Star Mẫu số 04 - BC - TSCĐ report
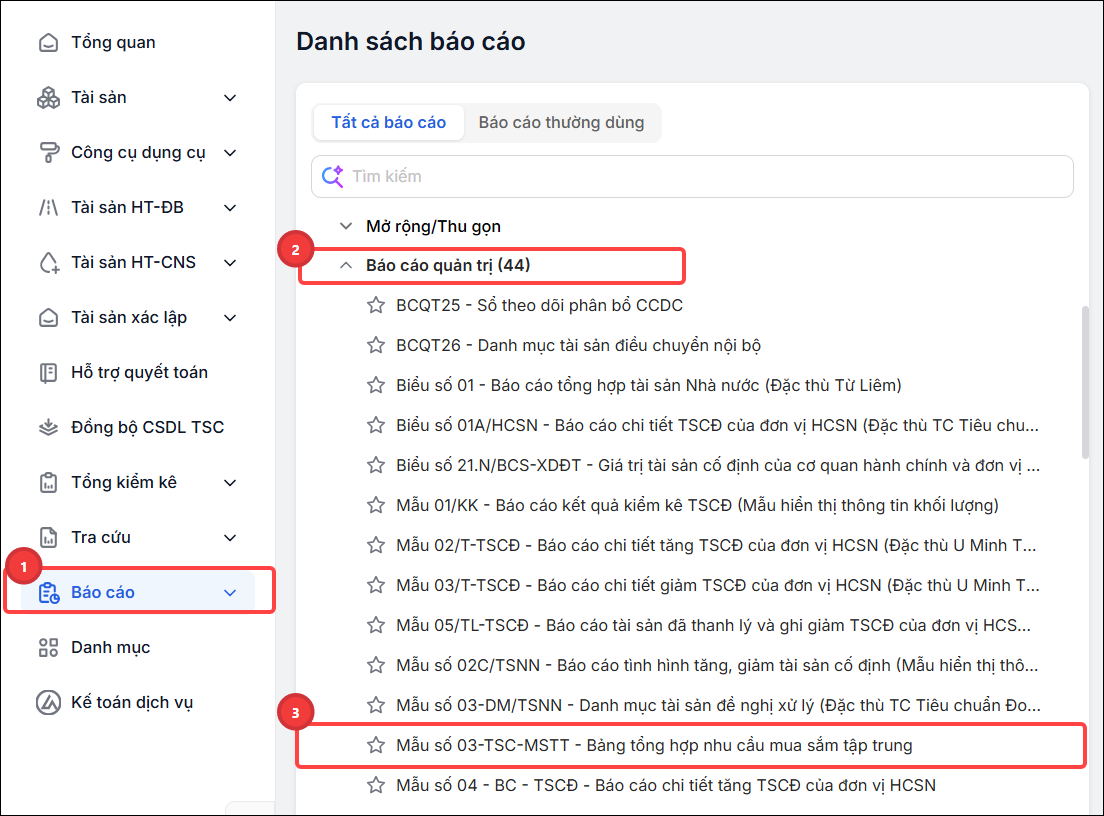This screenshot has height=816, width=1104. [376, 785]
